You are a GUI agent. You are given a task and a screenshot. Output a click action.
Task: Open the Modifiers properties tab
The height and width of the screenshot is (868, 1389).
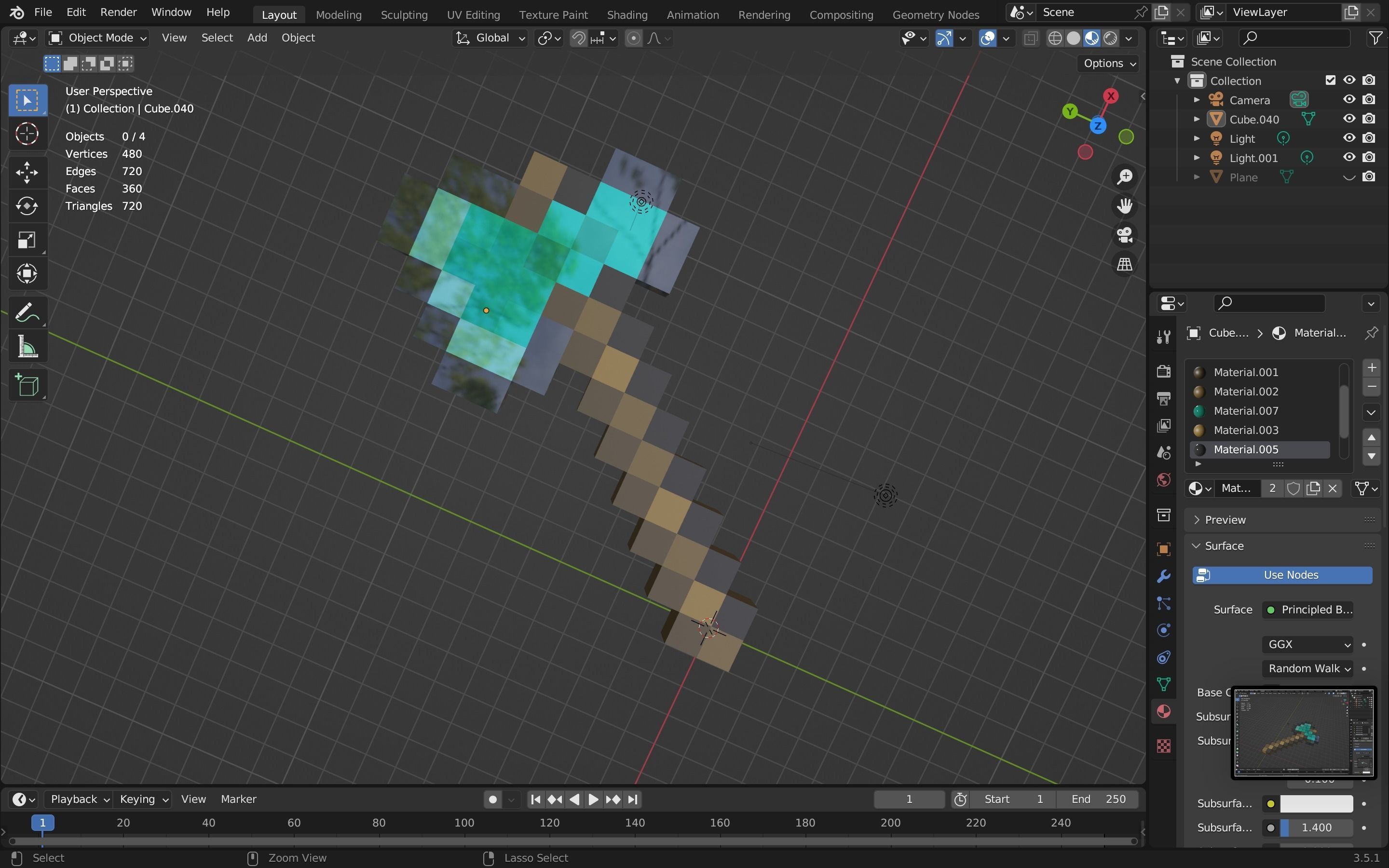pyautogui.click(x=1163, y=576)
